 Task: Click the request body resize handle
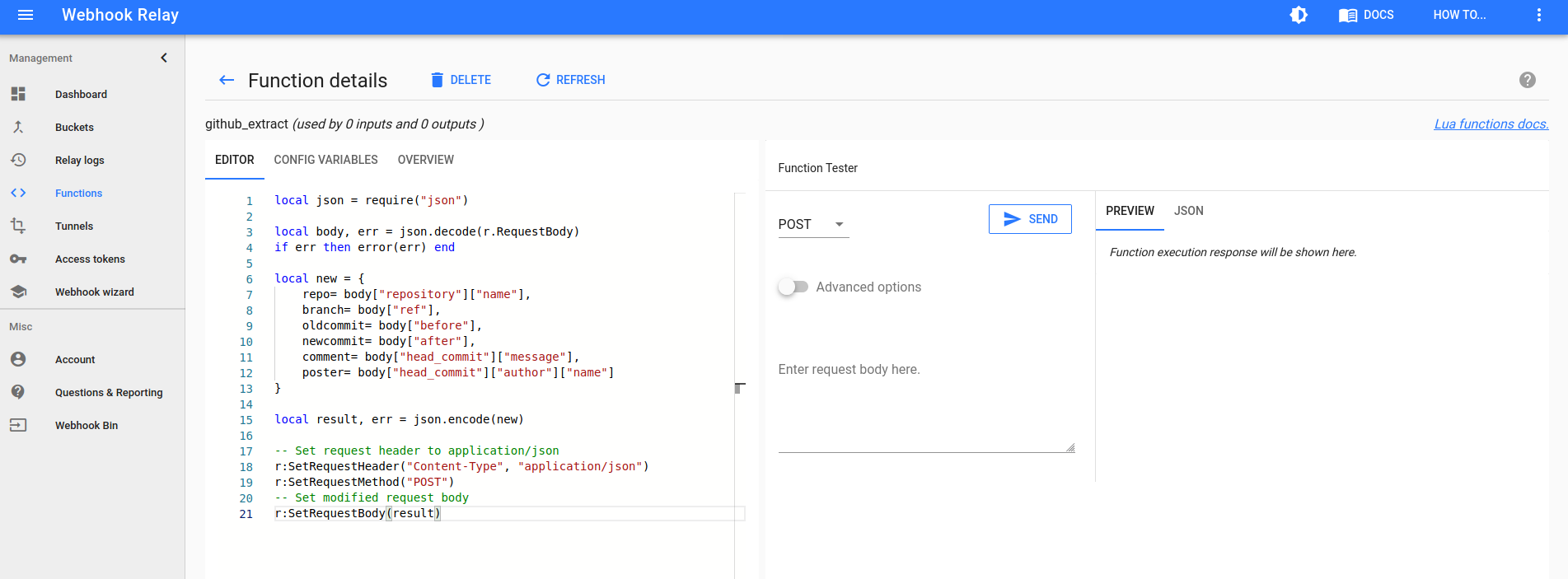[1070, 448]
